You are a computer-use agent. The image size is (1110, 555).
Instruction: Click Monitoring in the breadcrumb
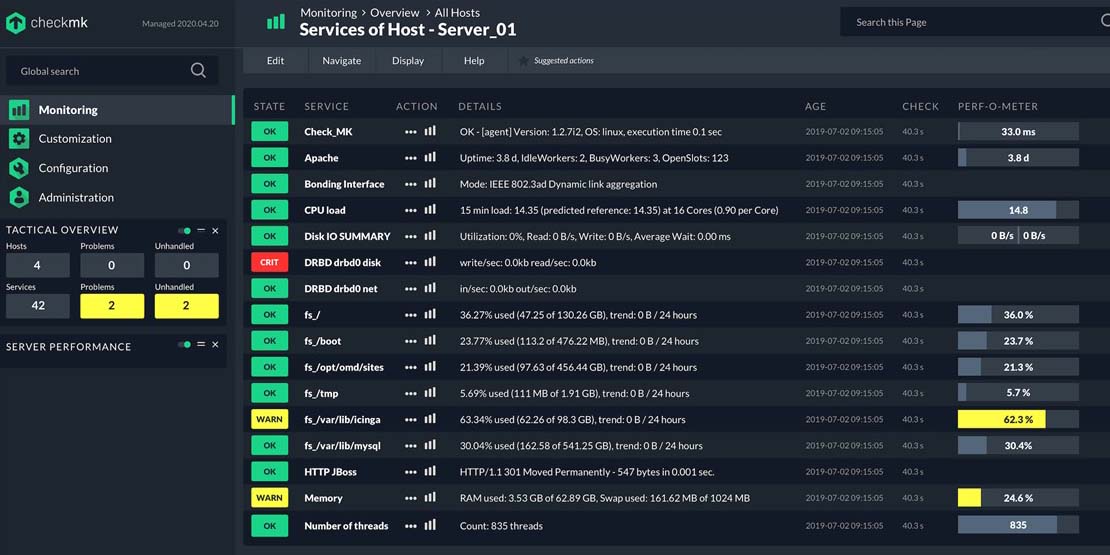coord(328,13)
